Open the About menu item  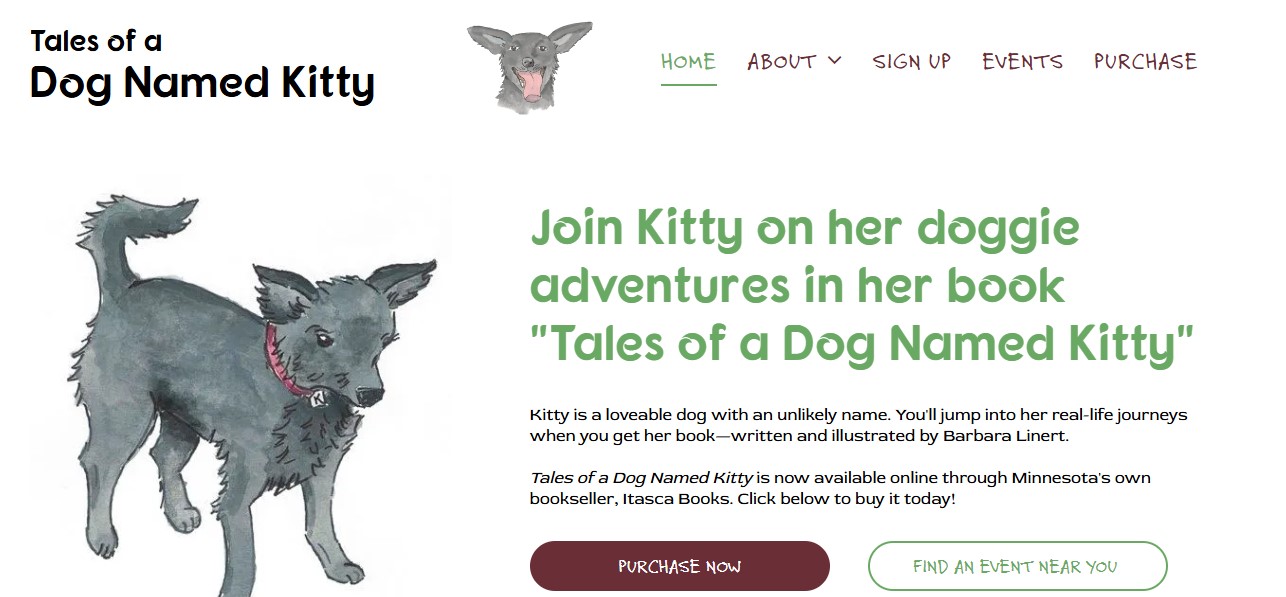tap(782, 62)
